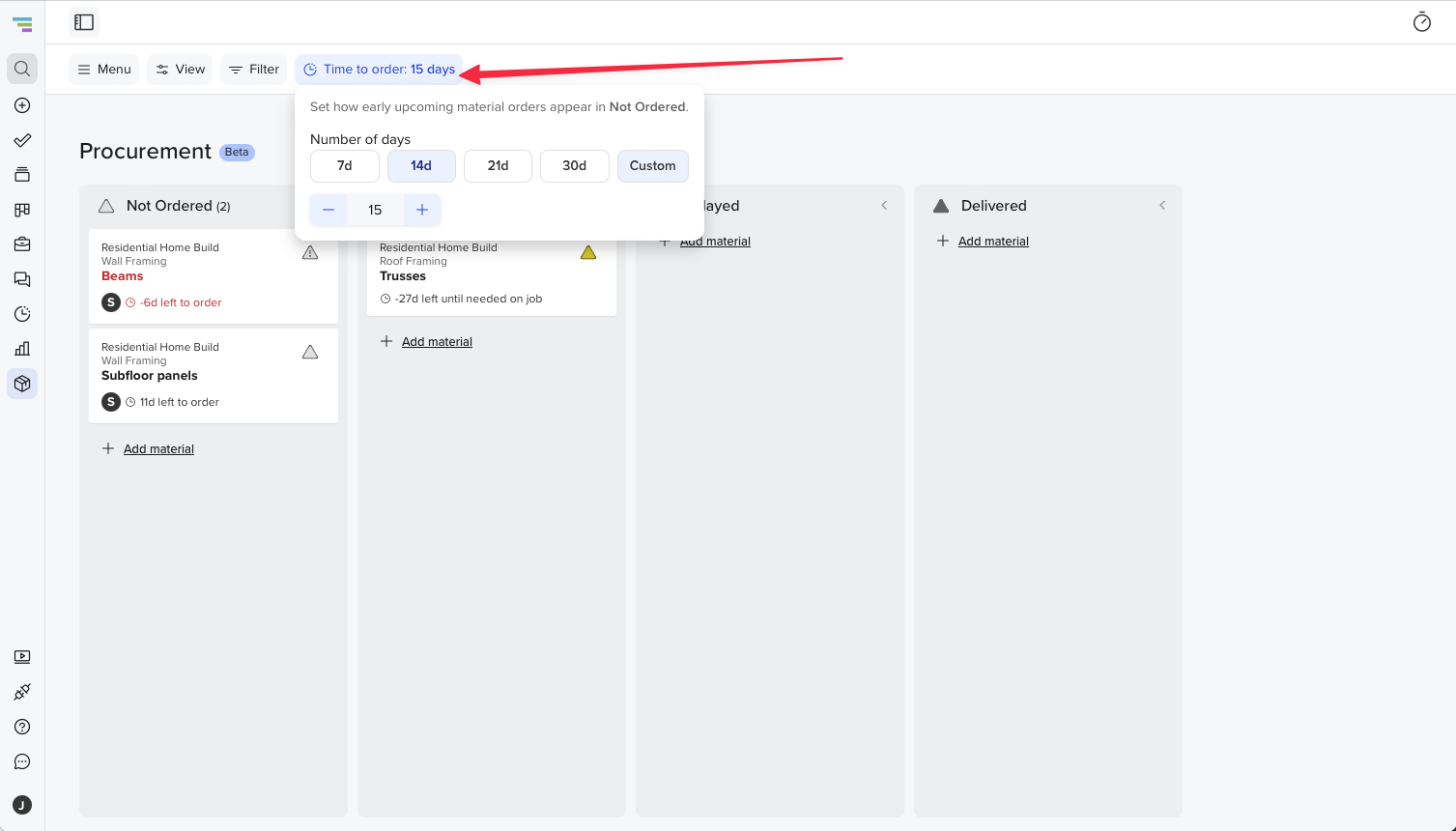Open the Filter options
The height and width of the screenshot is (831, 1456).
(x=254, y=70)
